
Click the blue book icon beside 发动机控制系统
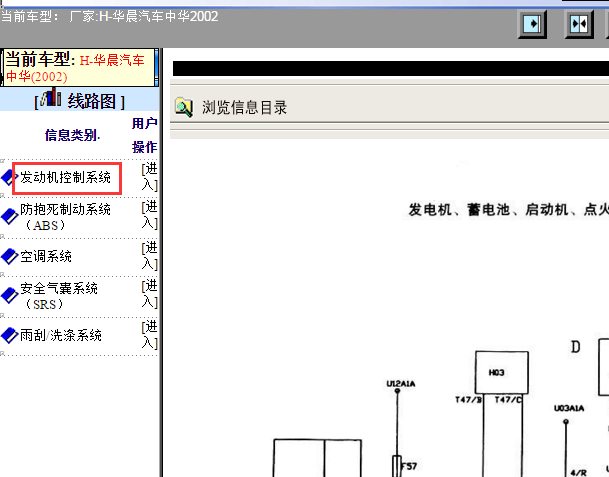10,178
